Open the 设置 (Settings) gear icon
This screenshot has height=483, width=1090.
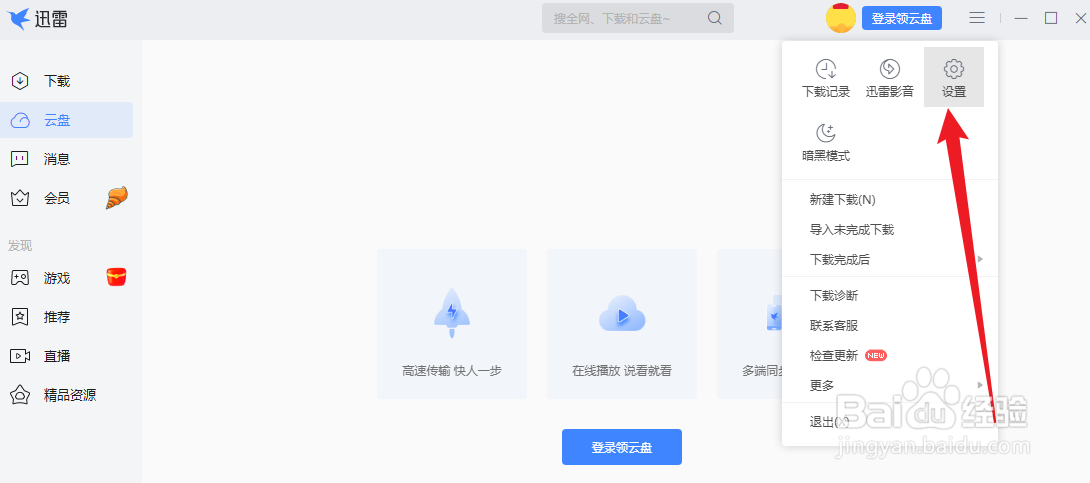(954, 69)
